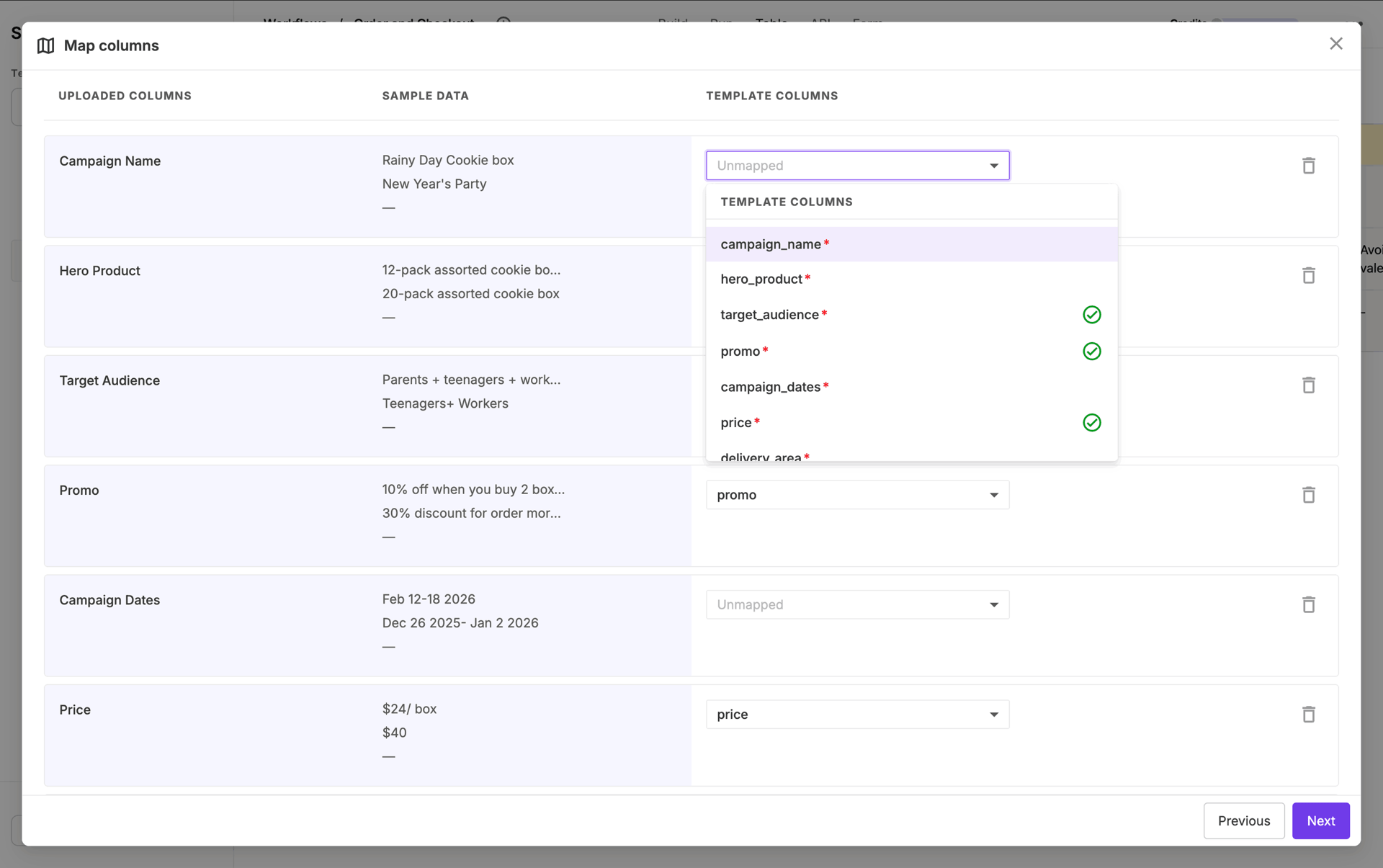Open the promo mapping dropdown
Image resolution: width=1383 pixels, height=868 pixels.
(x=857, y=495)
